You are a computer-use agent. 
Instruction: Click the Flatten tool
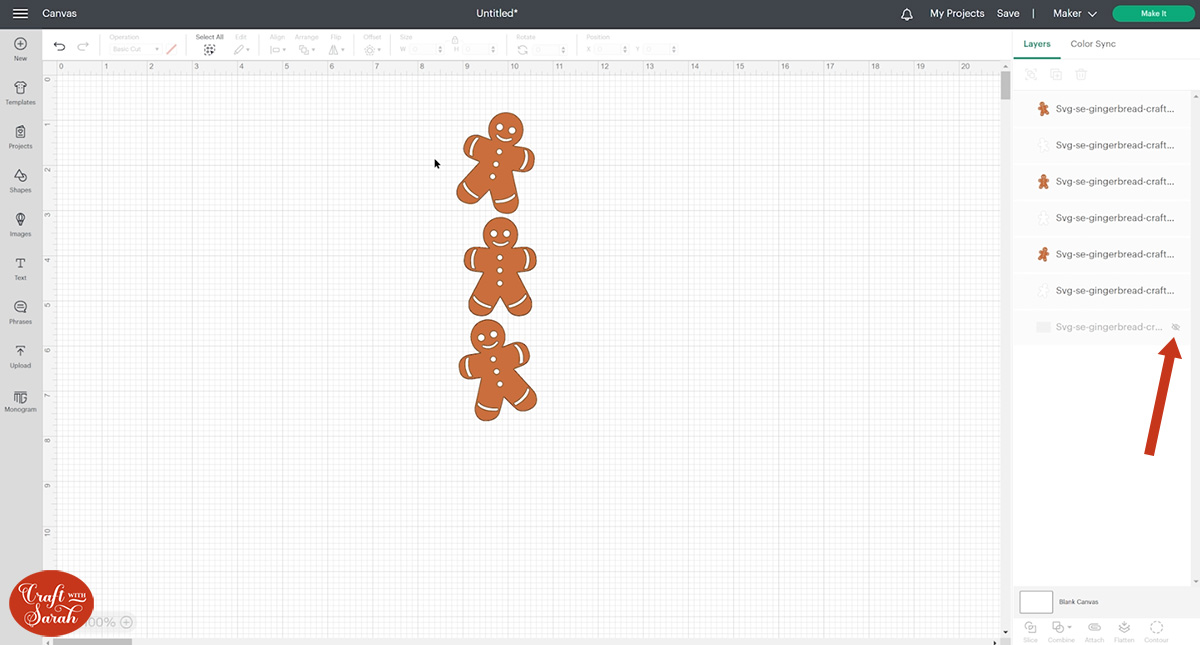pyautogui.click(x=1124, y=631)
